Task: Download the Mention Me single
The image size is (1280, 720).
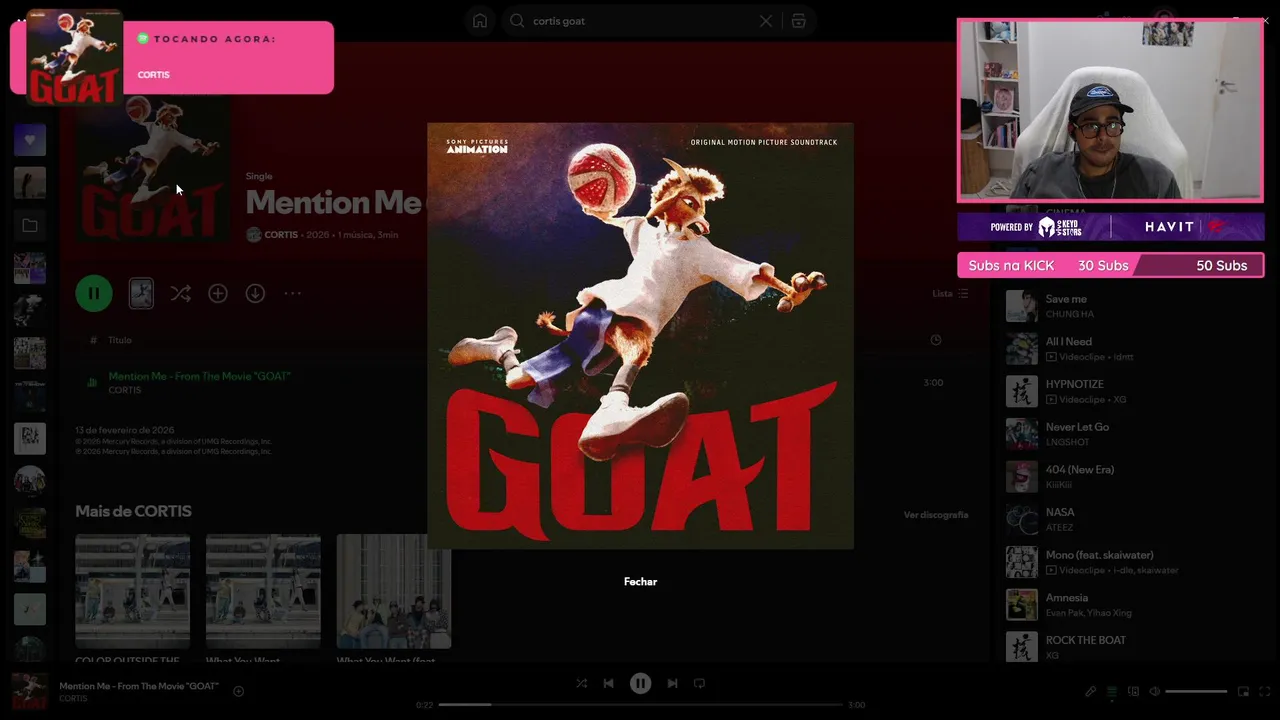Action: 255,293
